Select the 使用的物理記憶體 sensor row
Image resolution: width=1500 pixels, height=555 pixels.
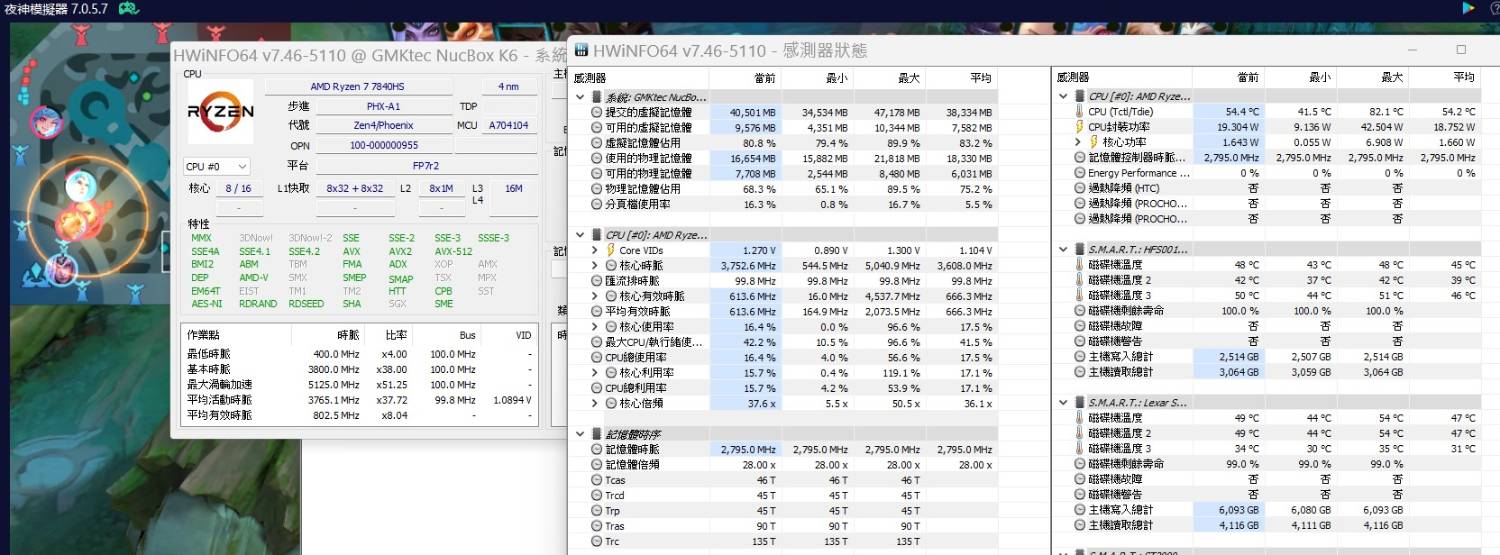[x=784, y=158]
